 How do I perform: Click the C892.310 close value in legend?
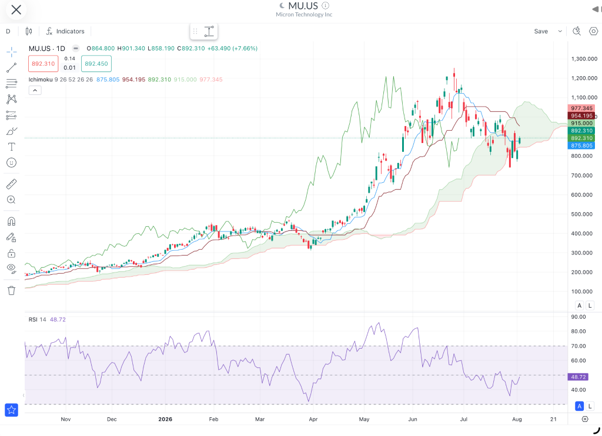pos(191,48)
